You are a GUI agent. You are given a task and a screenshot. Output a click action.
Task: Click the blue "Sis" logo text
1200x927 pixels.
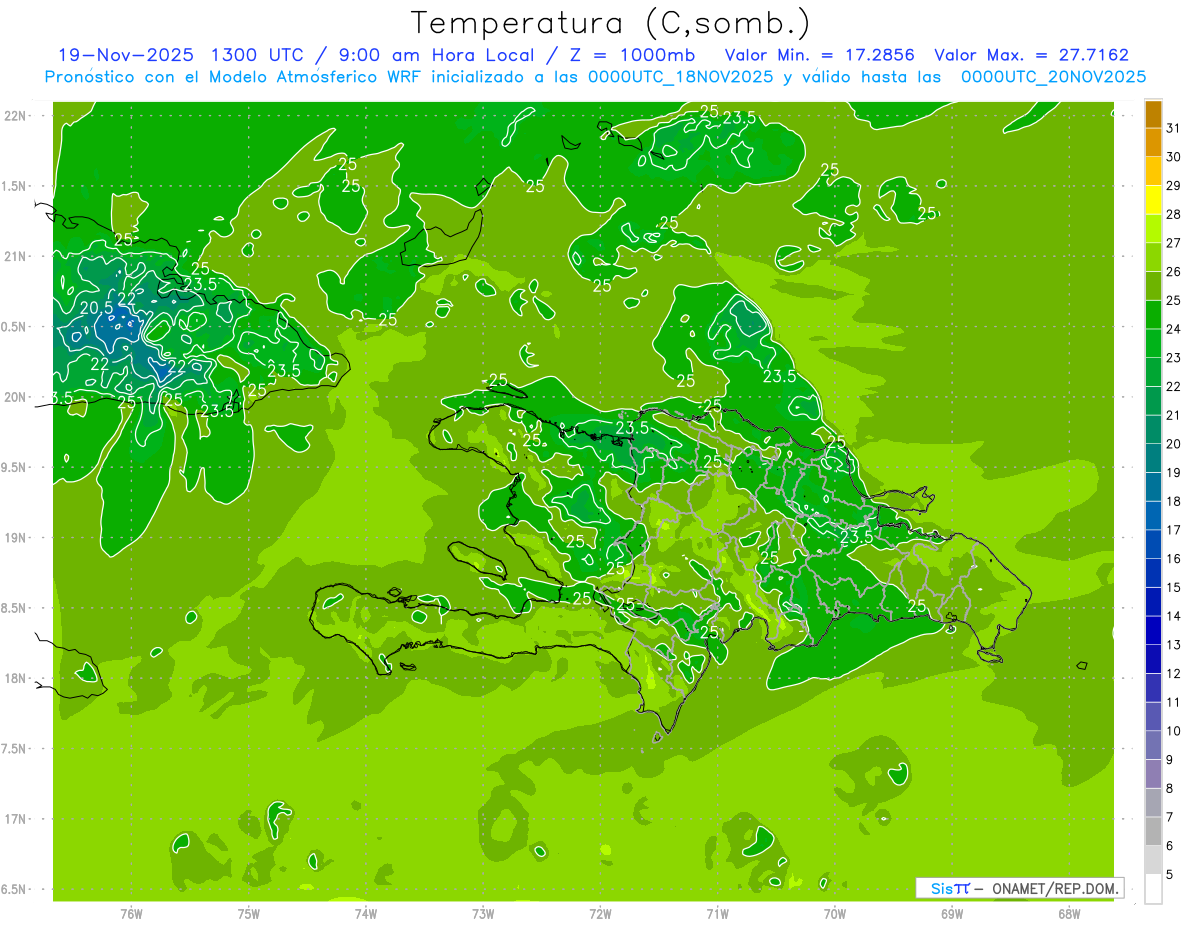click(942, 888)
